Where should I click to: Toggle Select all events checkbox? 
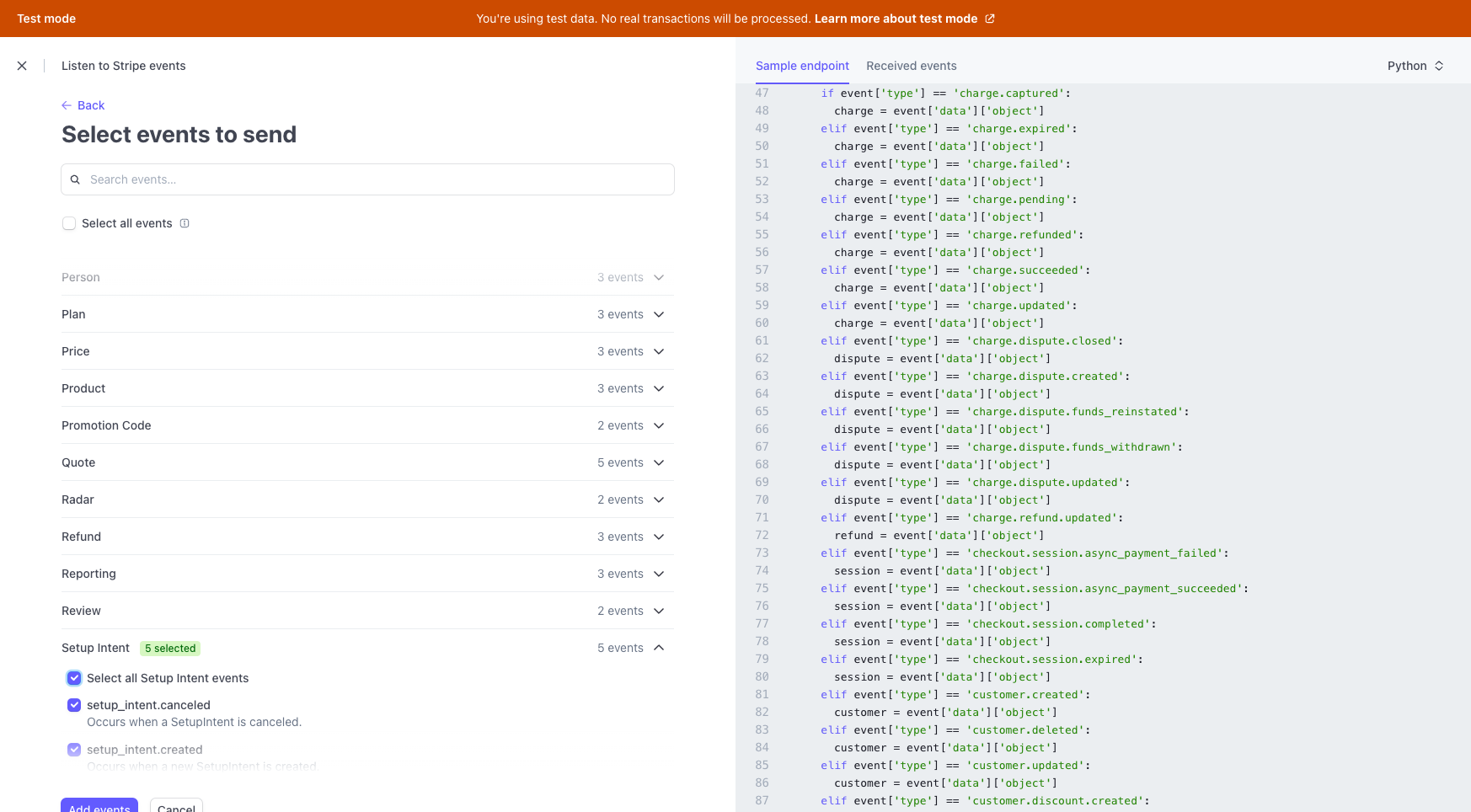[69, 223]
